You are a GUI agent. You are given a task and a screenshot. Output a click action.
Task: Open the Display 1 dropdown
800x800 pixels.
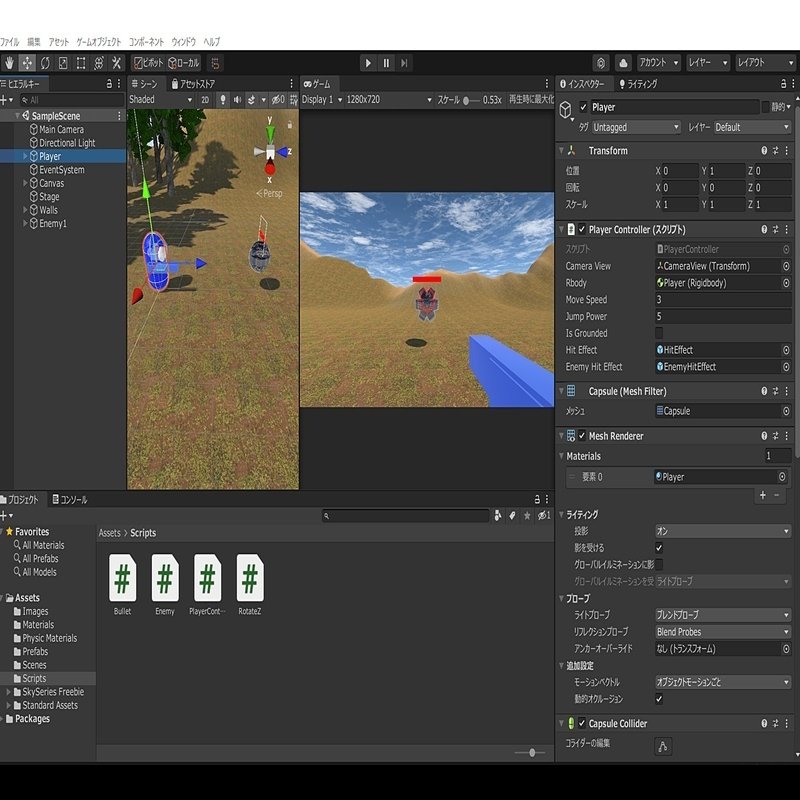point(321,99)
